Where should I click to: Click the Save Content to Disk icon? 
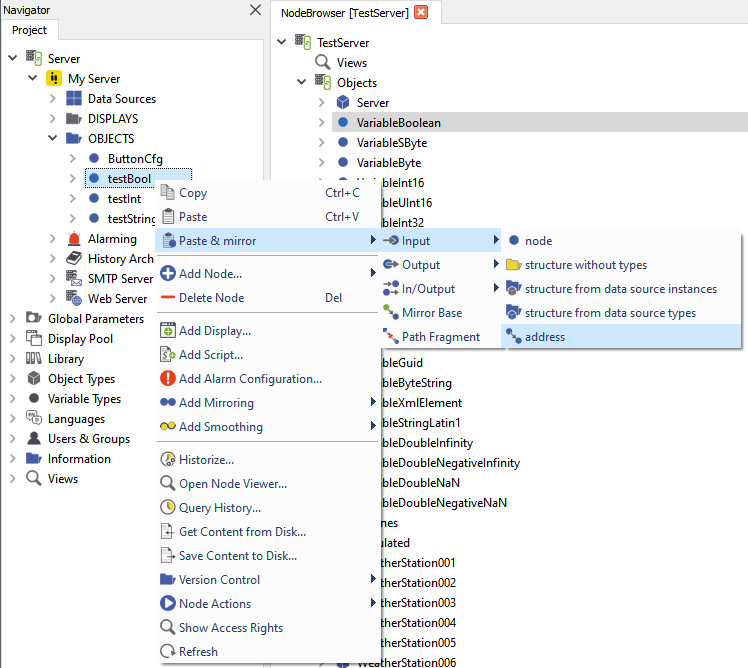(167, 555)
